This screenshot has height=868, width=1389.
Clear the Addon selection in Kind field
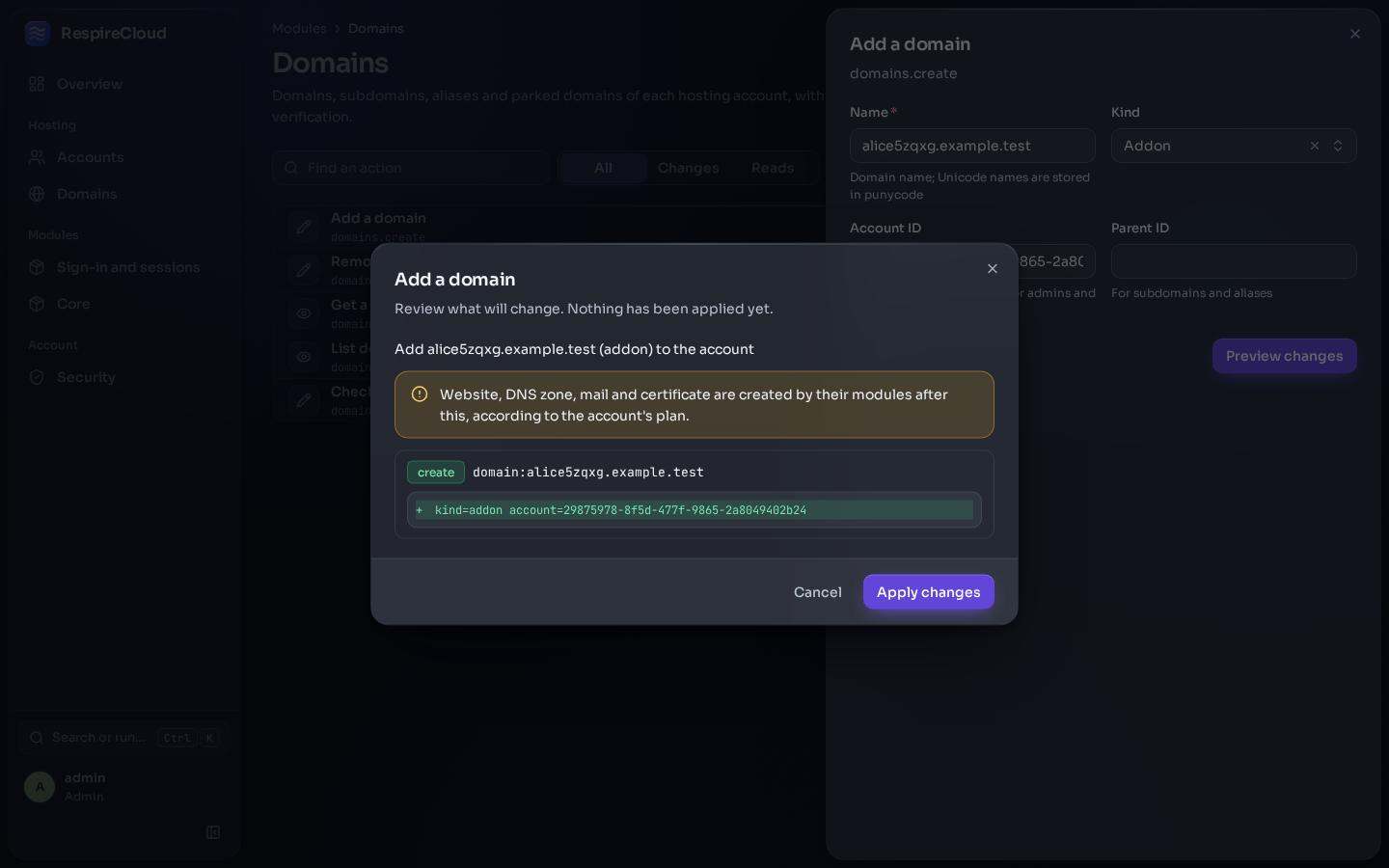(1314, 146)
